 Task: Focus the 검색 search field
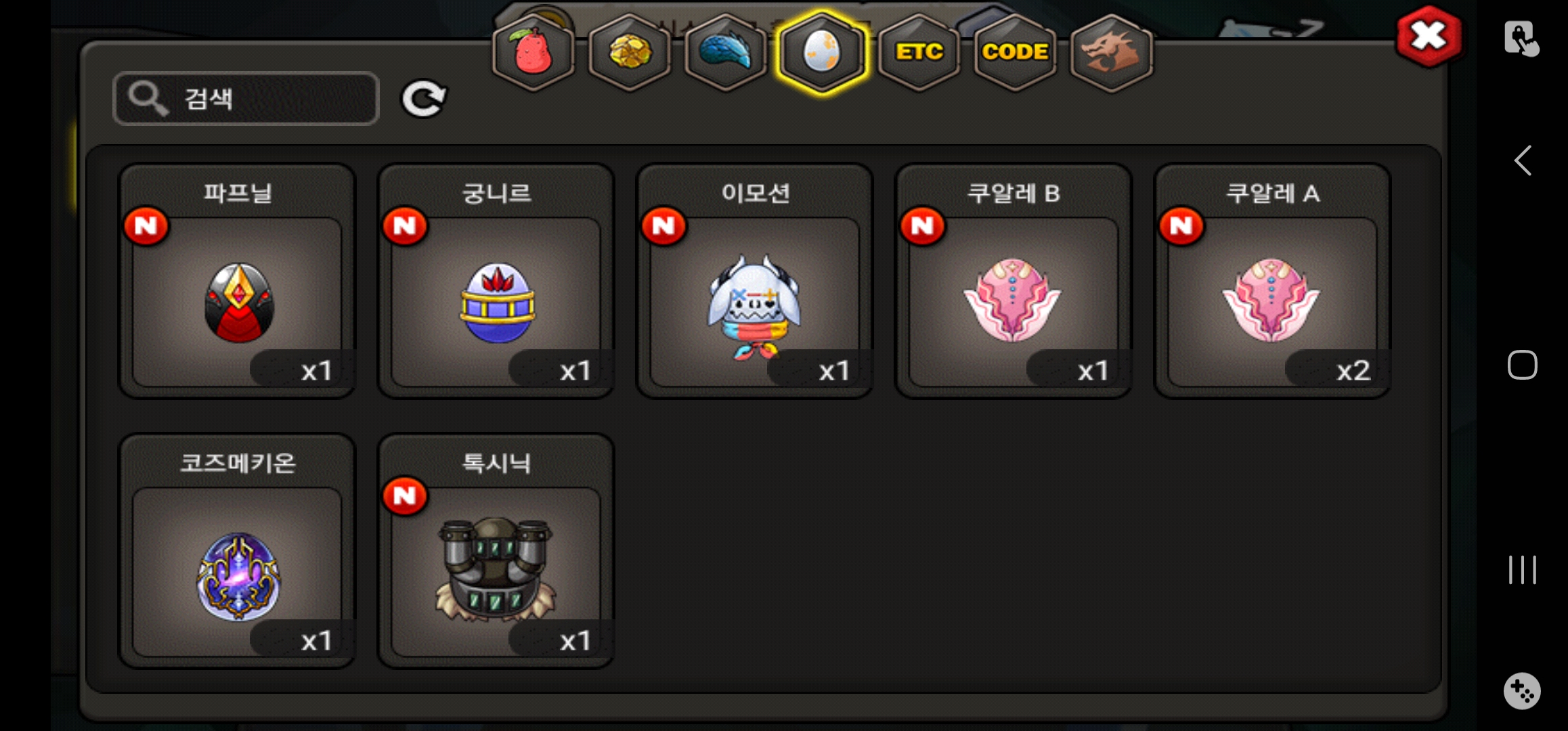click(246, 99)
